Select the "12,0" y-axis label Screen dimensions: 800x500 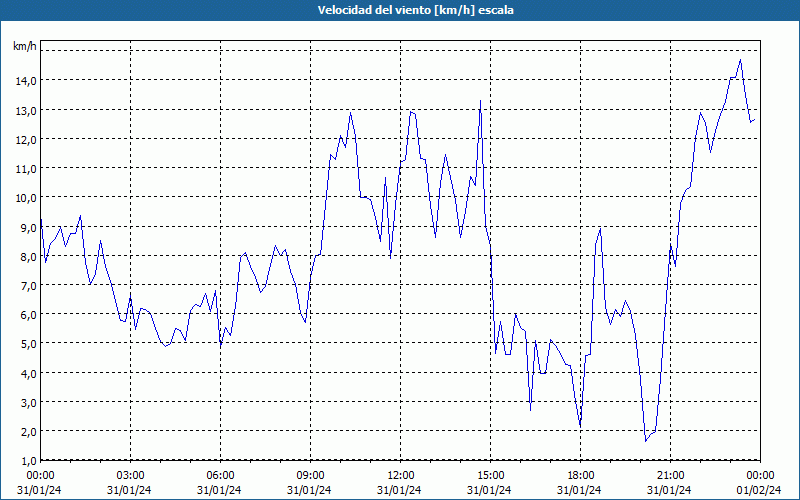[26, 139]
